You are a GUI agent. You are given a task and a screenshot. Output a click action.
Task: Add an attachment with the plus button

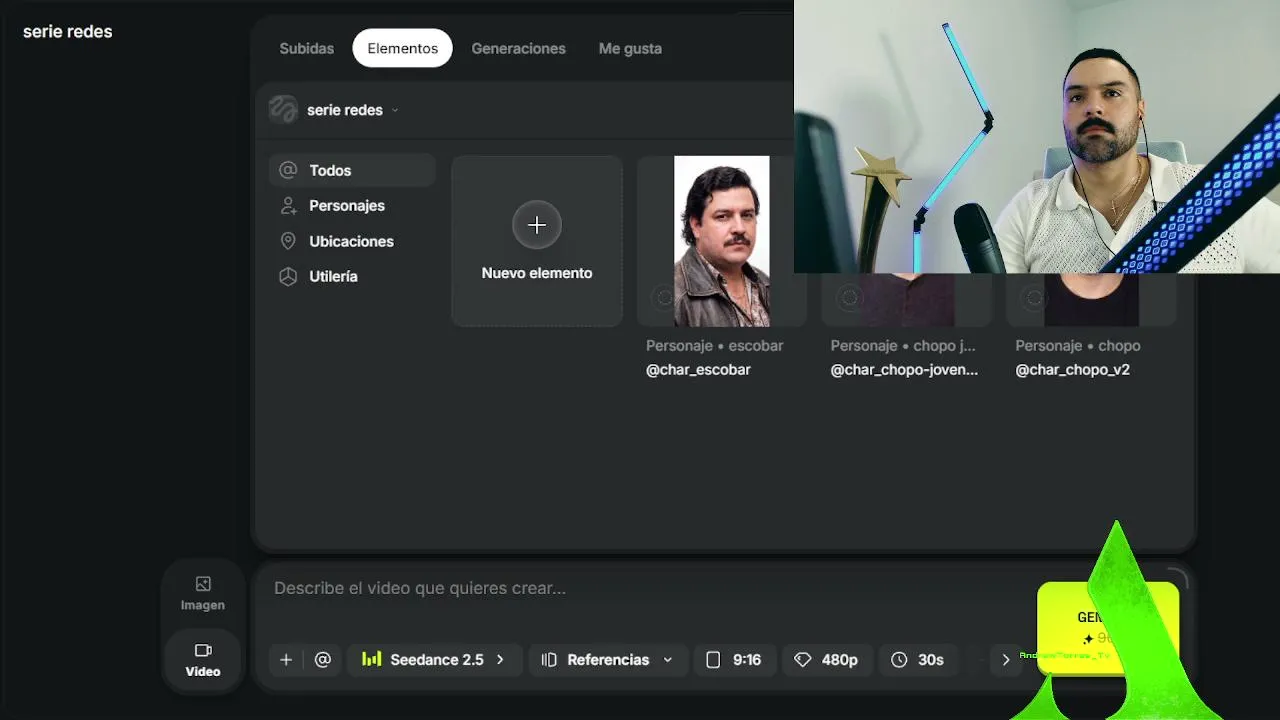[286, 660]
